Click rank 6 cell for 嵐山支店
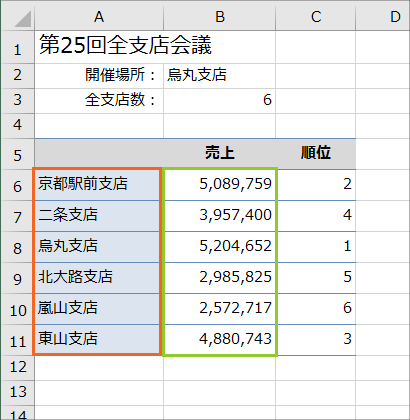The height and width of the screenshot is (420, 410). (x=316, y=309)
